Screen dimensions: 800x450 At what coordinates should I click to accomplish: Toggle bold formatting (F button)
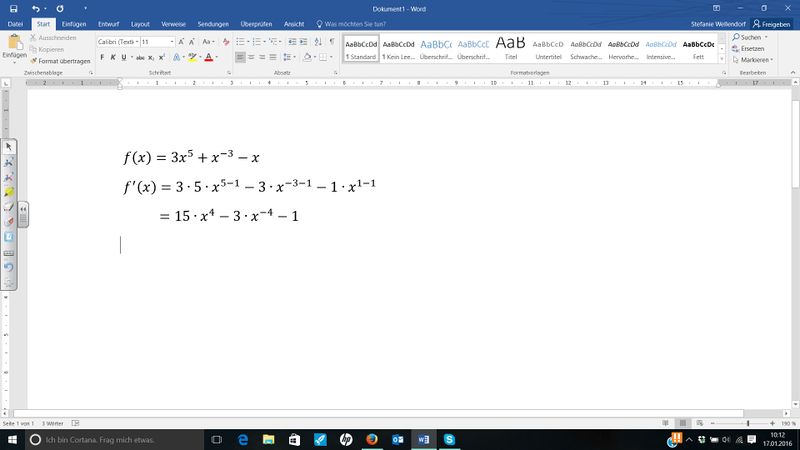pyautogui.click(x=102, y=58)
